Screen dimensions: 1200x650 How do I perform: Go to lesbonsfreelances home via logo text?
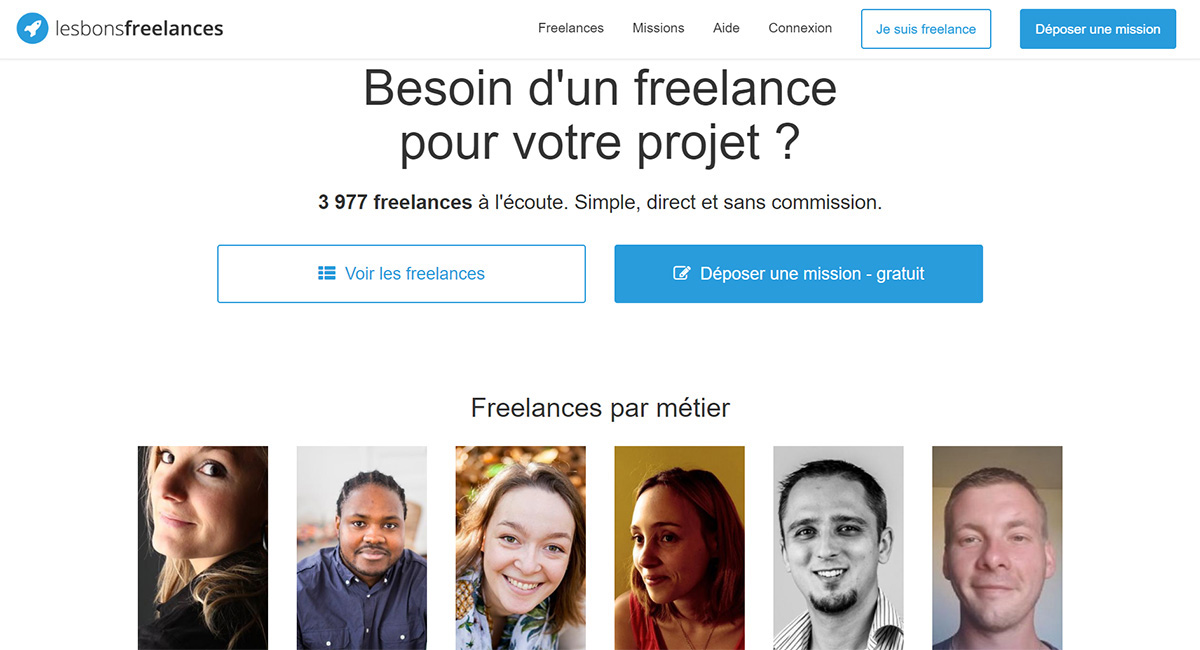(139, 29)
